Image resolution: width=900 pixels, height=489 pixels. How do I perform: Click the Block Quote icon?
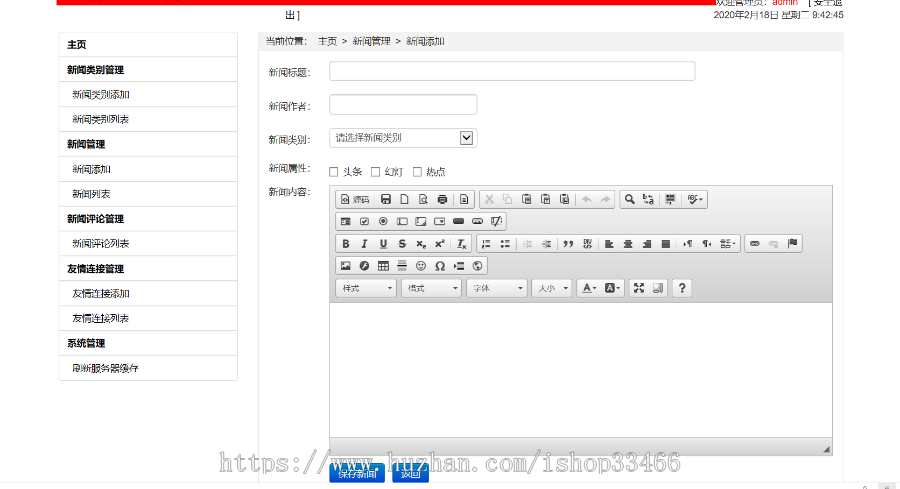(568, 244)
